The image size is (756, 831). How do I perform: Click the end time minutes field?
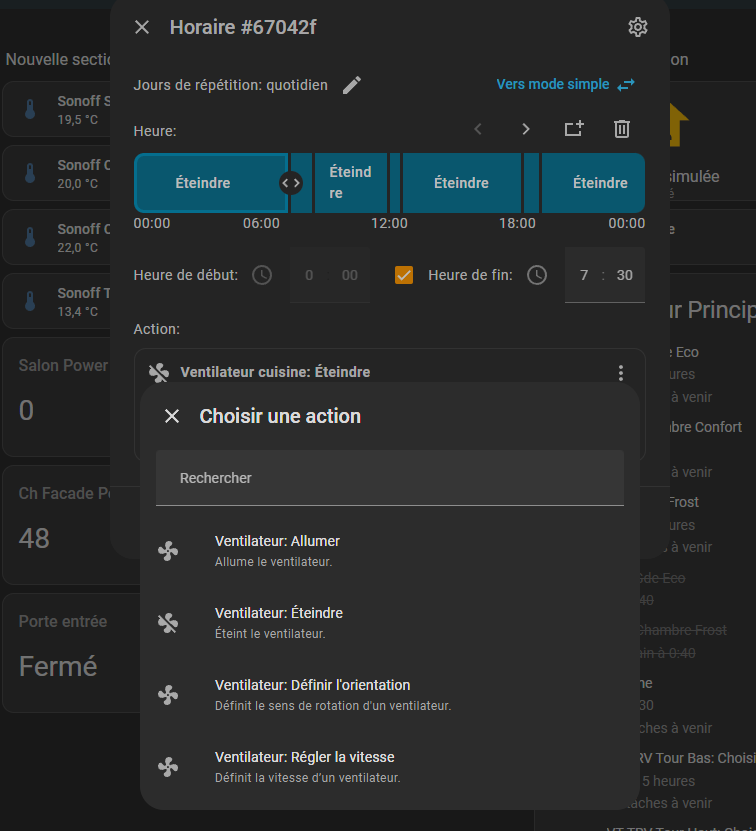point(625,275)
